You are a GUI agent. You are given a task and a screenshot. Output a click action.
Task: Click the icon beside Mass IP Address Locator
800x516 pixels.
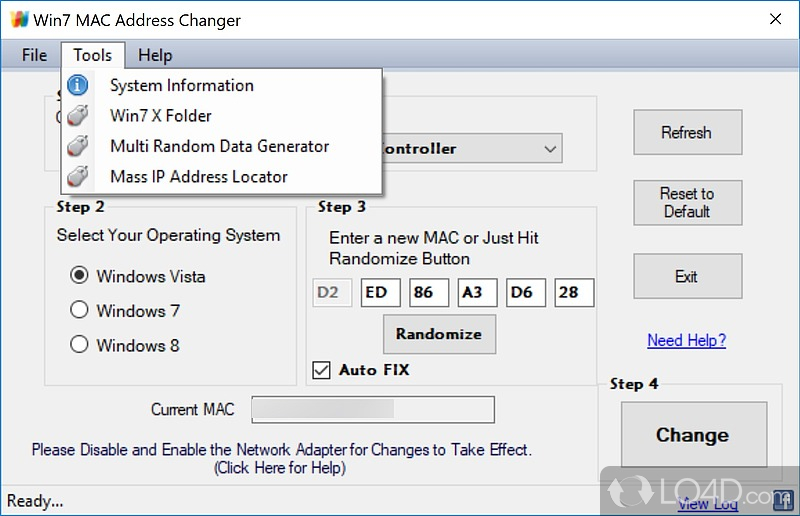[x=78, y=177]
